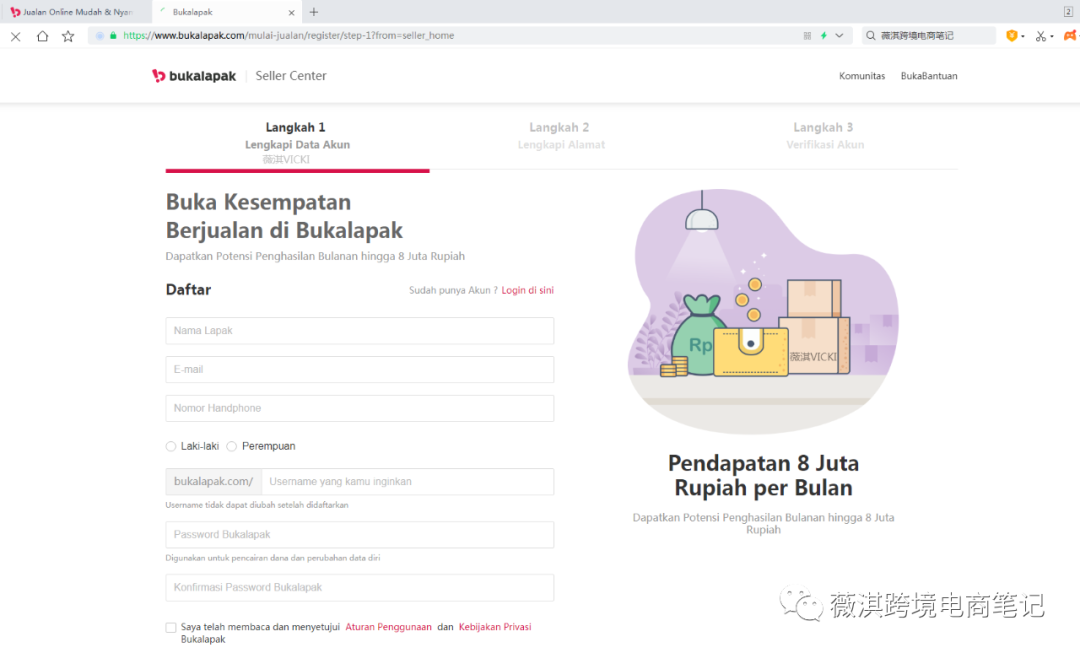This screenshot has width=1080, height=653.
Task: Expand the shield extension dropdown arrow
Action: point(1023,37)
